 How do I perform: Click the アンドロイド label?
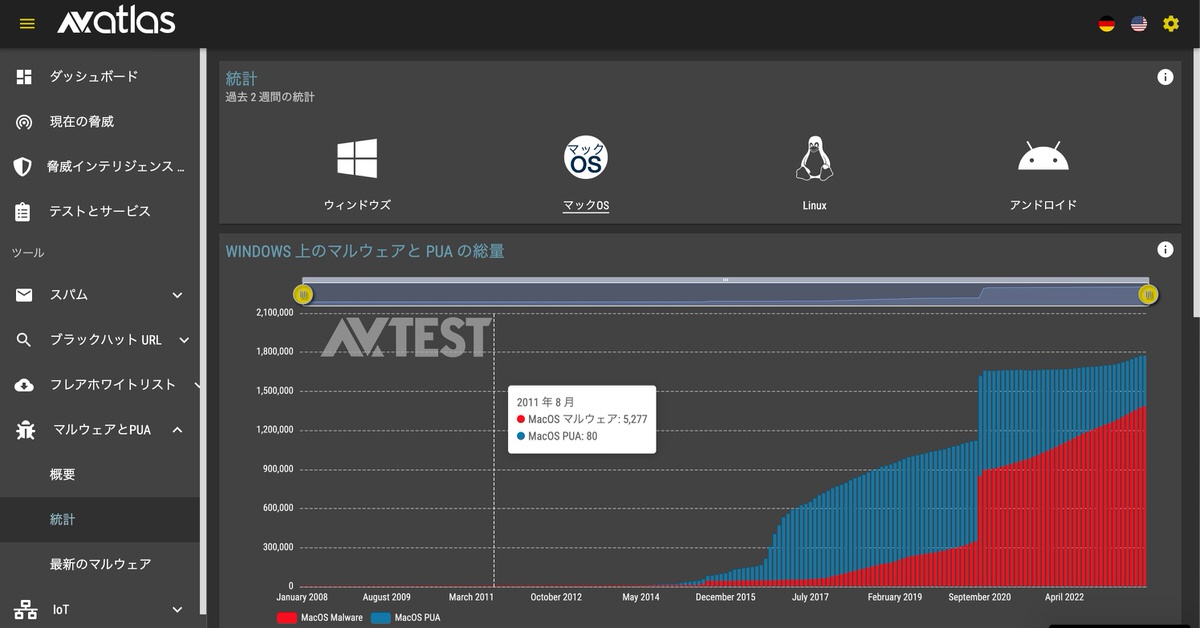point(1043,205)
